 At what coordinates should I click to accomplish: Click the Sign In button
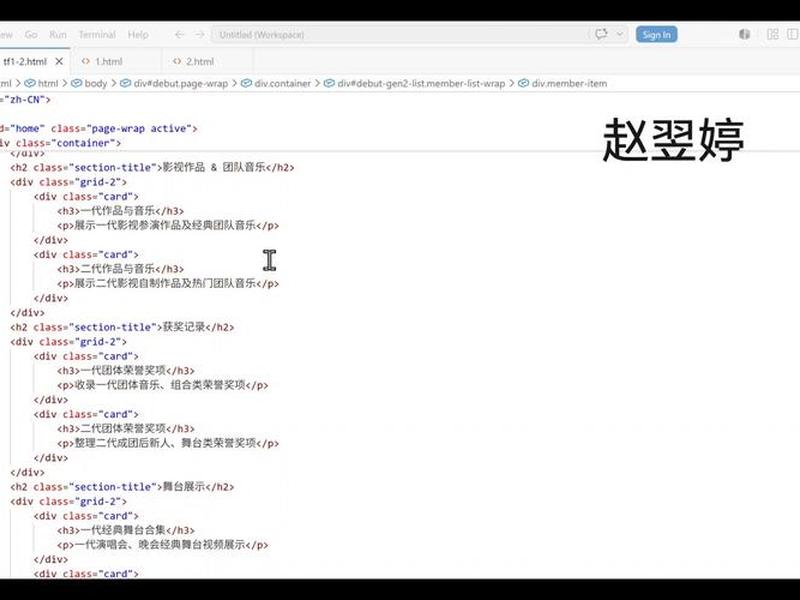click(656, 35)
